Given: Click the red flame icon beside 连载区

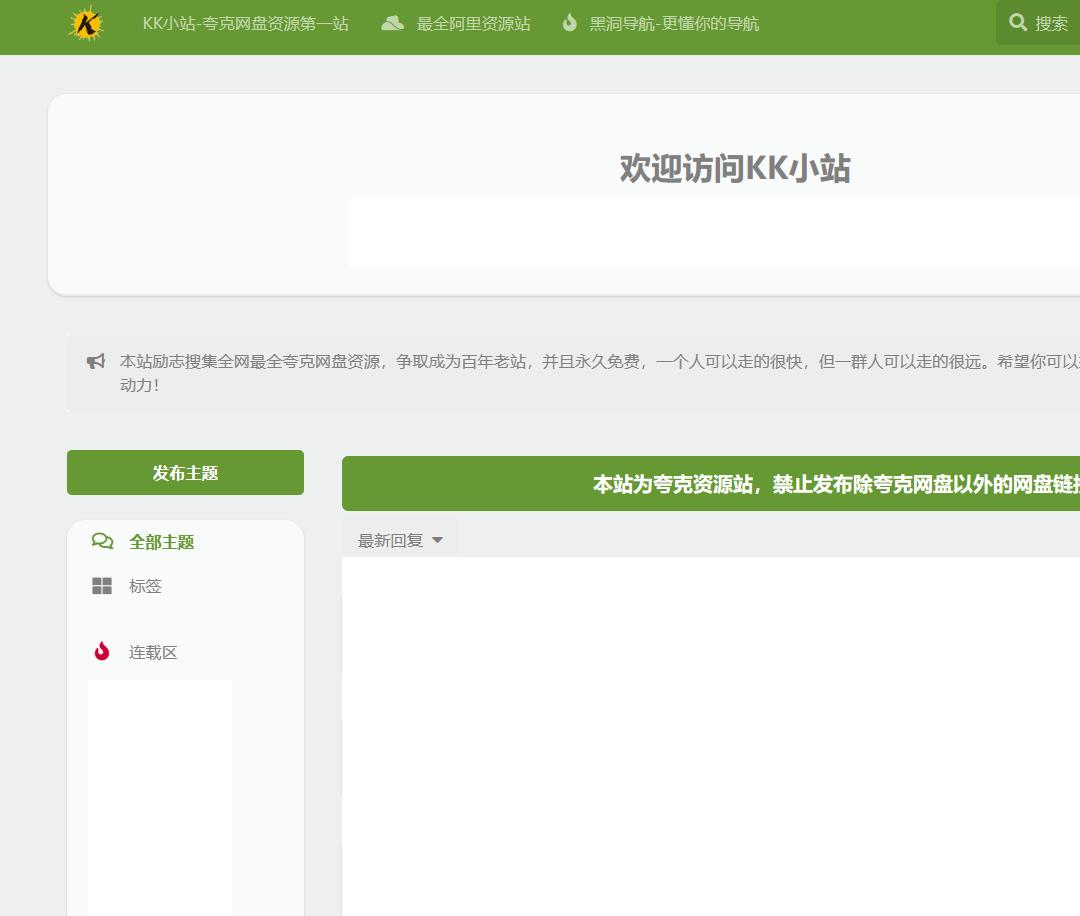Looking at the screenshot, I should pos(101,651).
